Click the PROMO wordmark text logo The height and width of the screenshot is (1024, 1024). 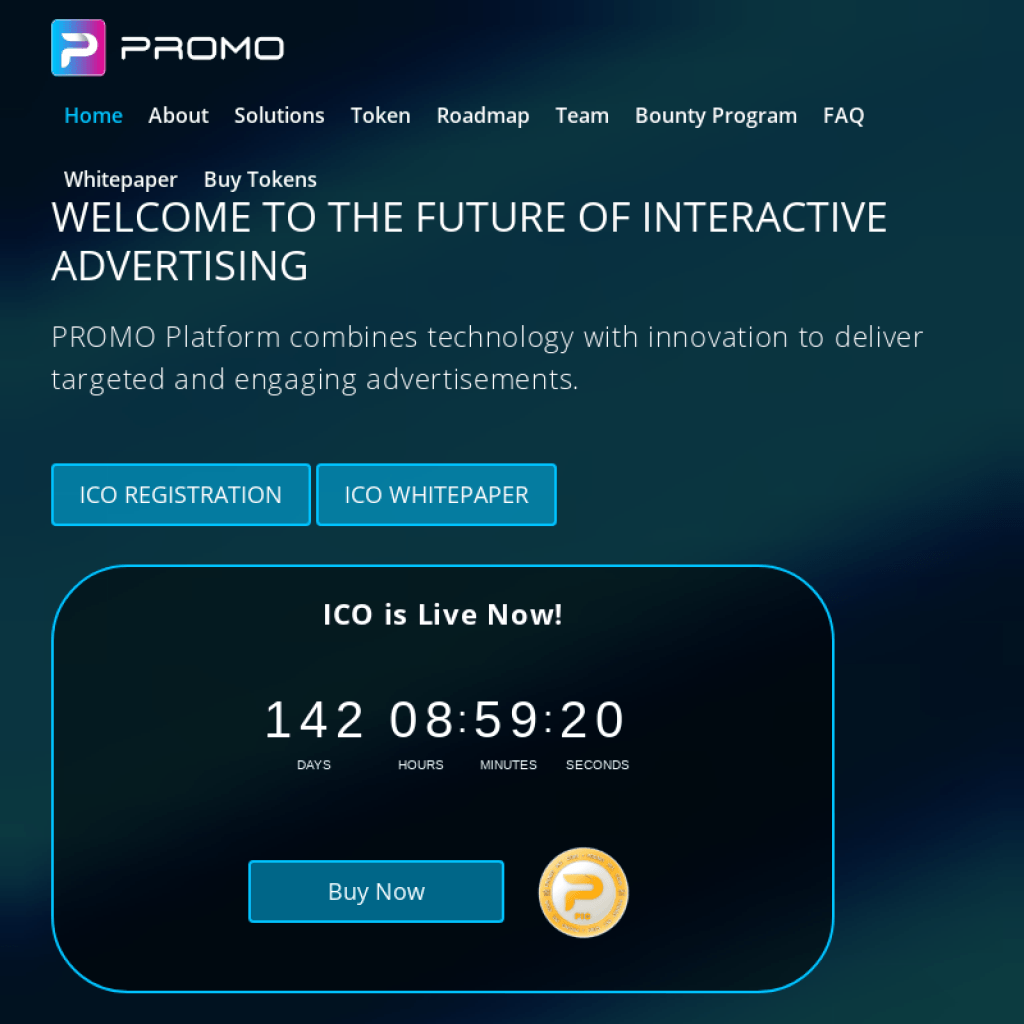(x=202, y=48)
